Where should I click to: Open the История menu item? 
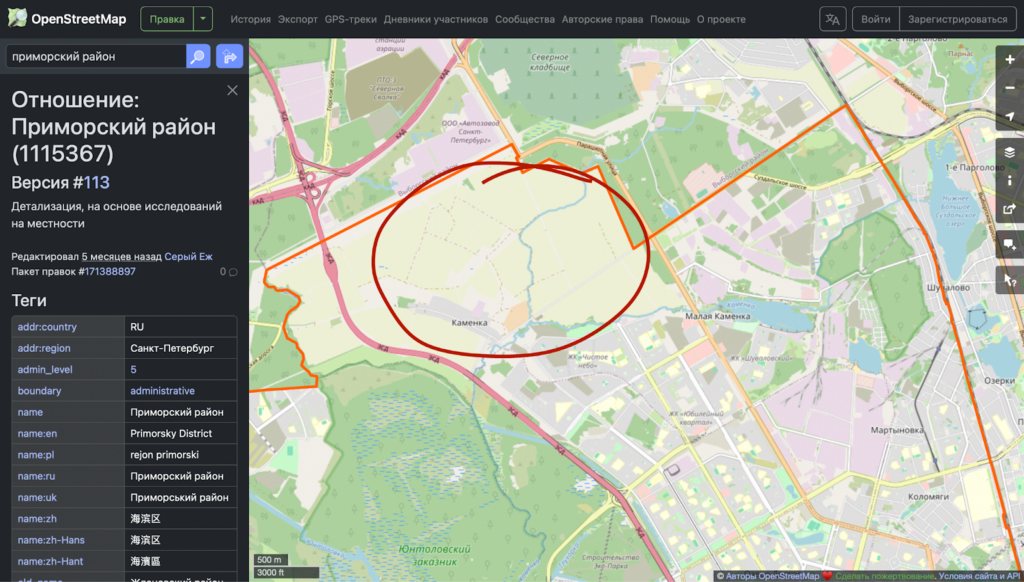point(250,19)
